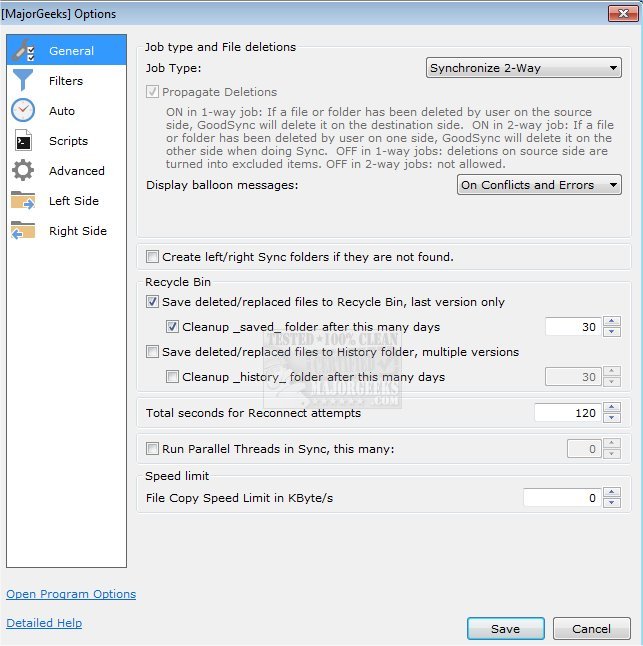Viewport: 643px width, 646px height.
Task: Go to the Scripts tab
Action: pyautogui.click(x=66, y=140)
